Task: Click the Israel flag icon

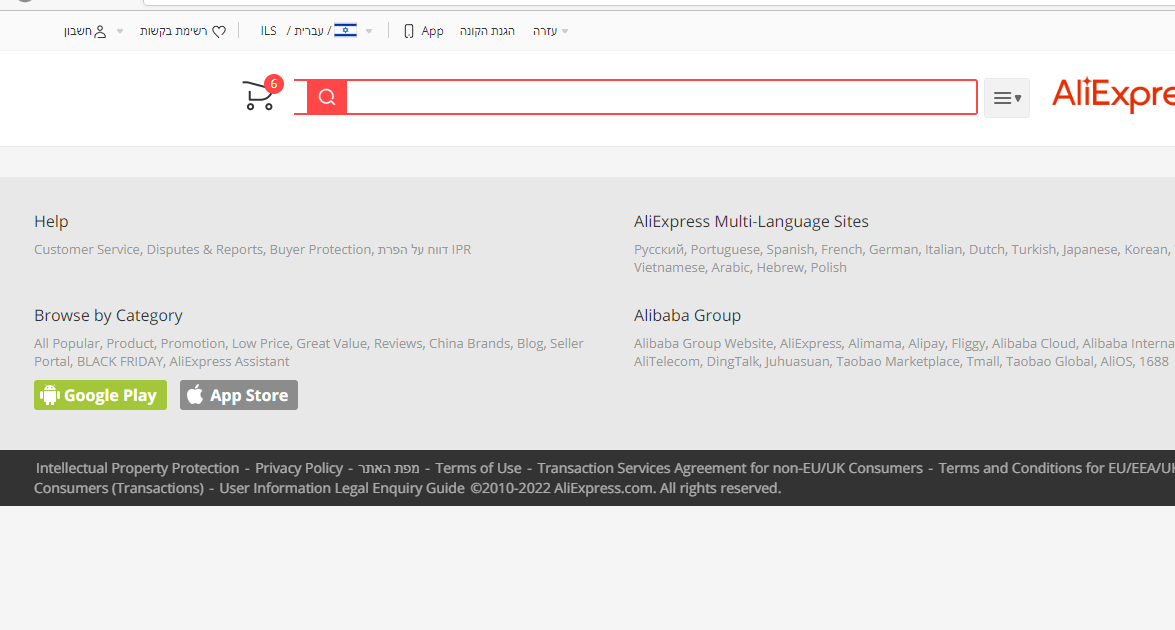Action: (345, 30)
